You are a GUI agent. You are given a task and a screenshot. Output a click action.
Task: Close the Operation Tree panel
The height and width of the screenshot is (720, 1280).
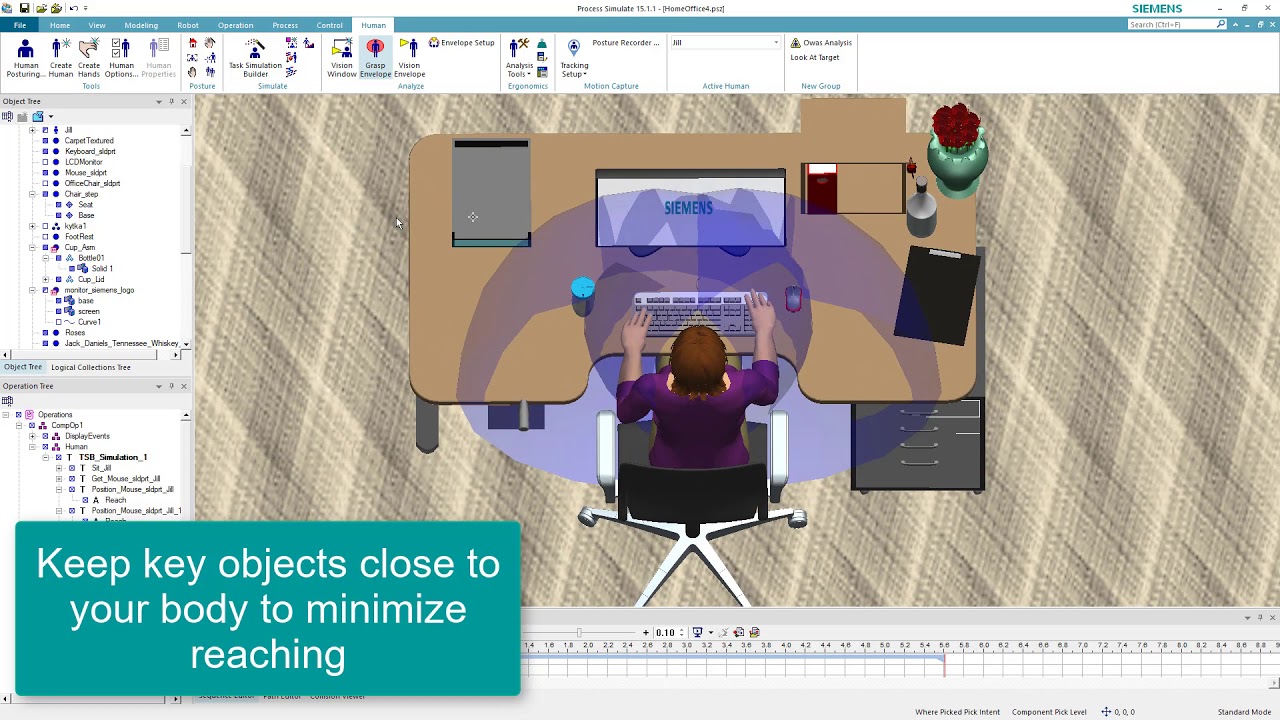click(183, 386)
